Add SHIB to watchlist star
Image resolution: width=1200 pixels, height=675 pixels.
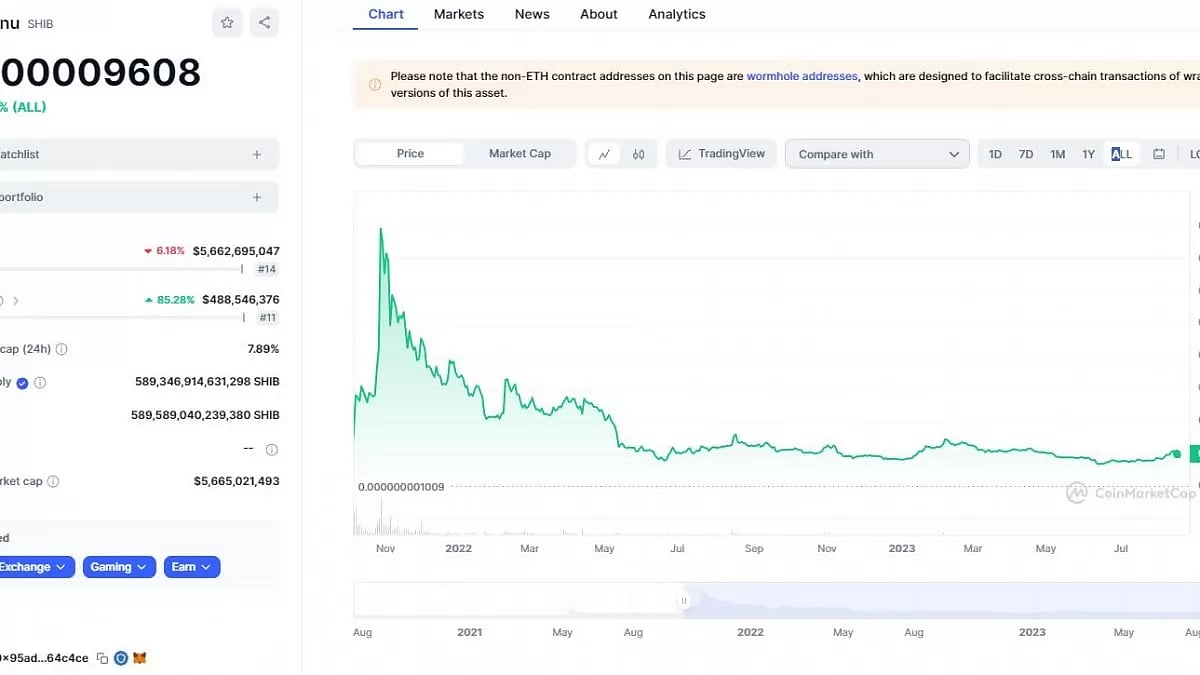[226, 21]
